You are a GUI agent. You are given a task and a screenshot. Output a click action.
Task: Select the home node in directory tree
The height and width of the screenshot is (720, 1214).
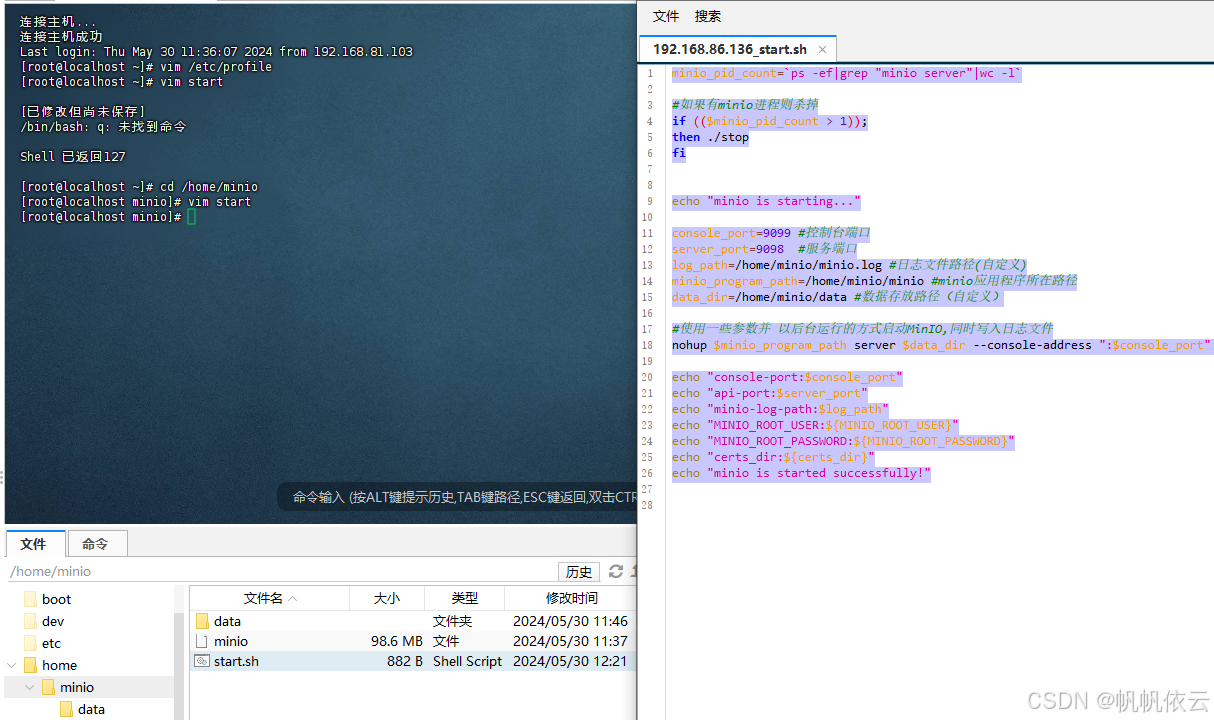59,665
